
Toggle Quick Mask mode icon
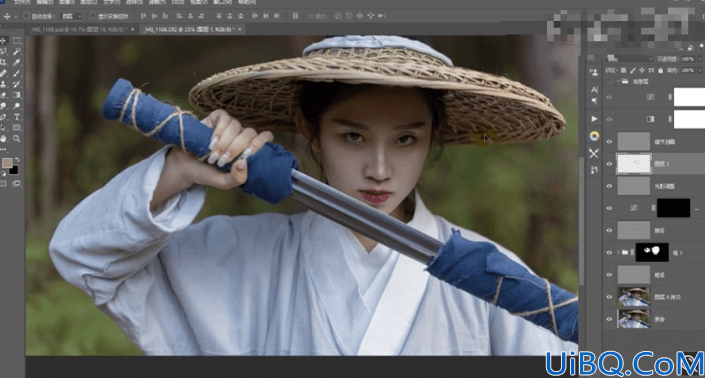coord(4,183)
